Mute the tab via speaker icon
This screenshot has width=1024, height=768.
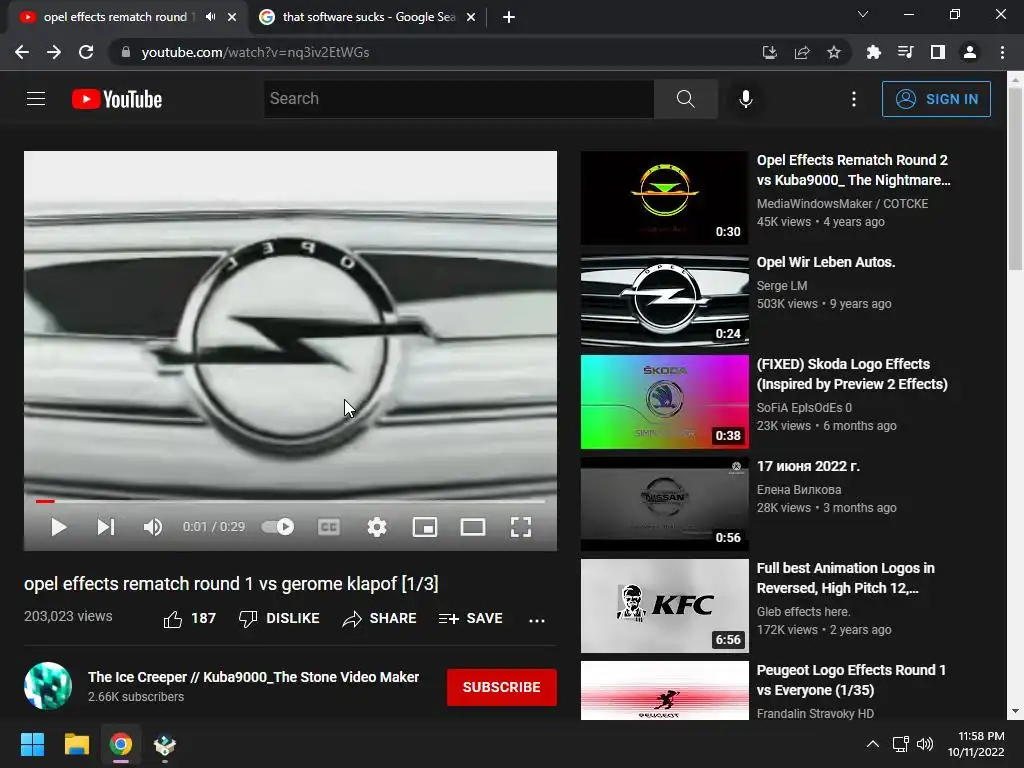click(210, 17)
